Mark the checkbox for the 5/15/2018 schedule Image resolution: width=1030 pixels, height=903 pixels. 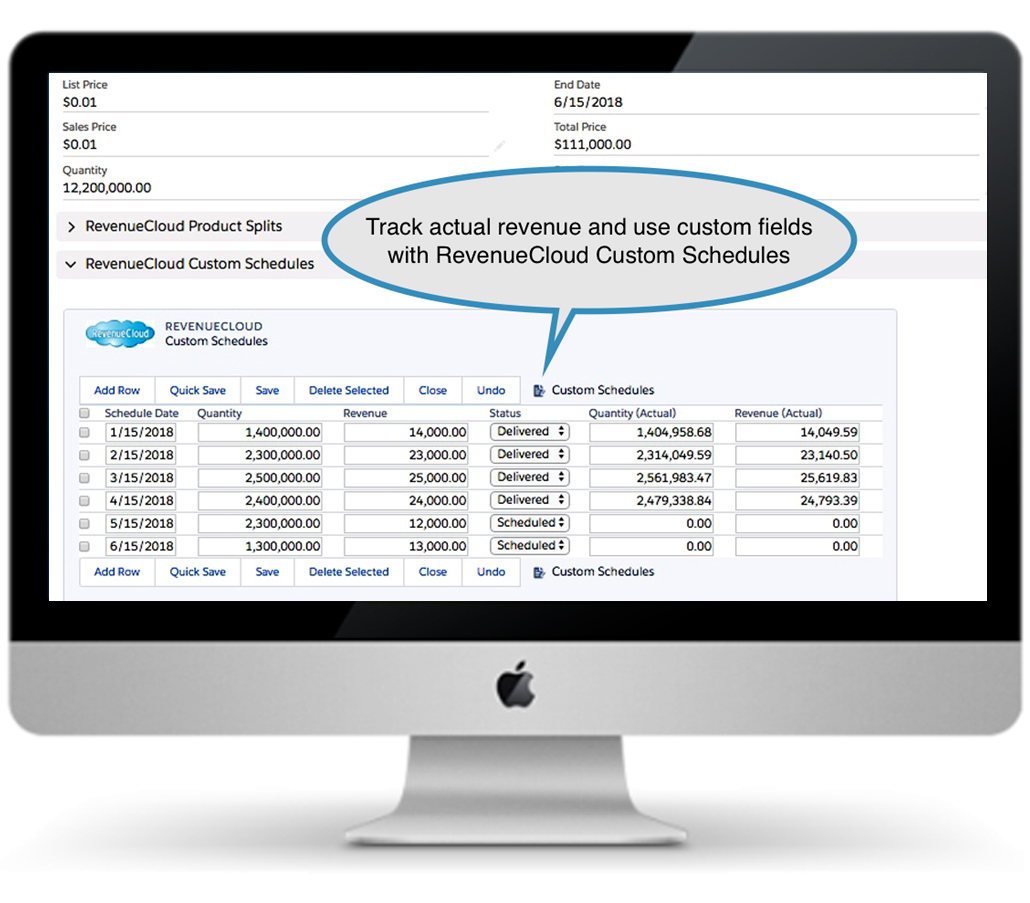click(84, 523)
